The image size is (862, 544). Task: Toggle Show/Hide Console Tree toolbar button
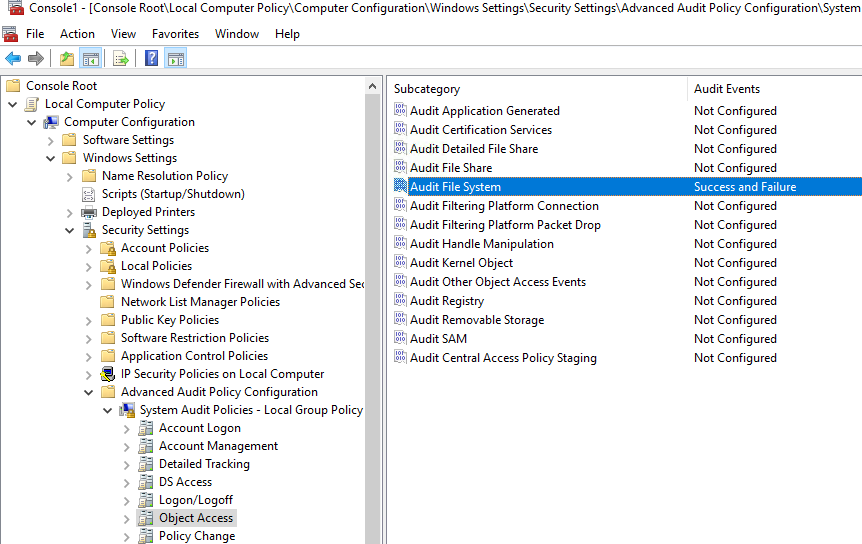pos(90,58)
